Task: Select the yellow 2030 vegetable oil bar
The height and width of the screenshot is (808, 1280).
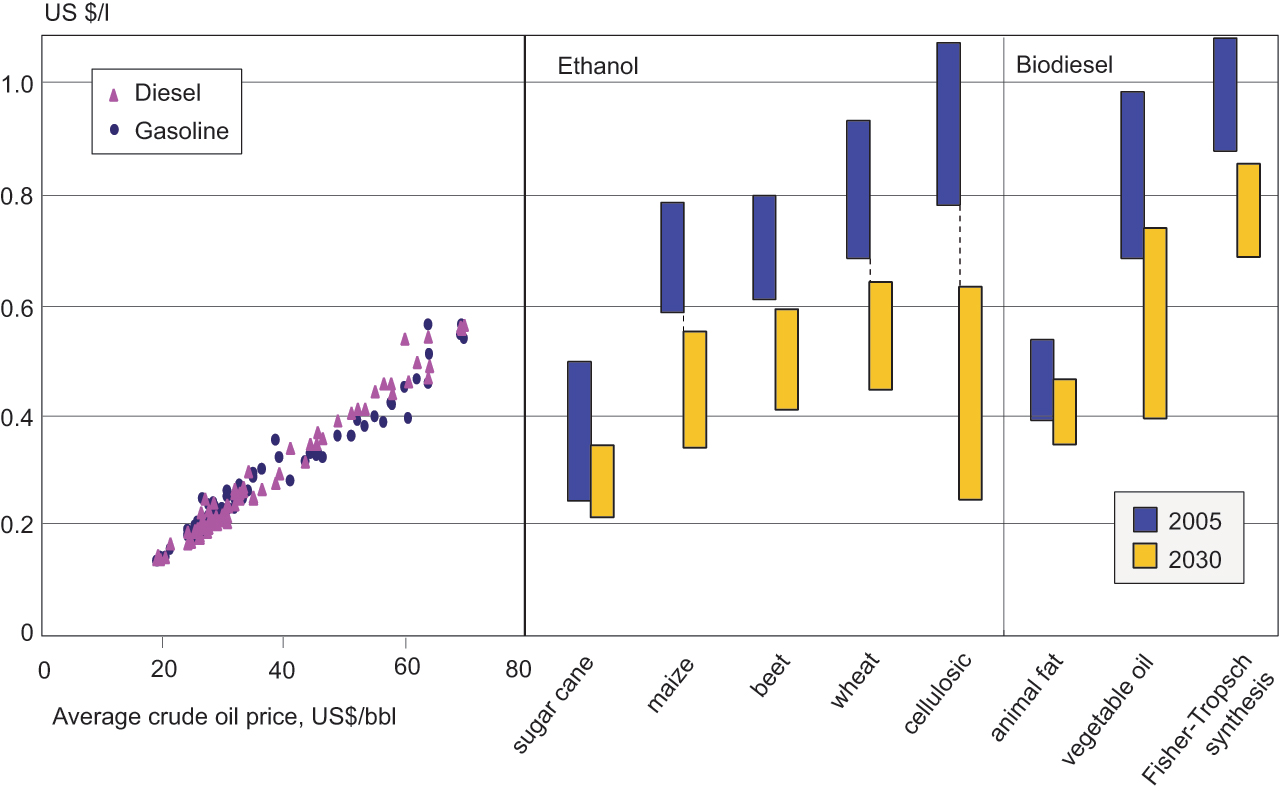Action: tap(1155, 323)
